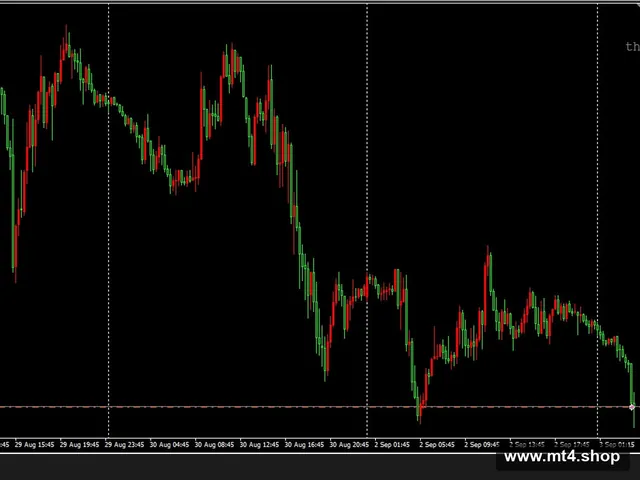Click the current price marker on the horizontal line
Viewport: 640px width, 480px height.
click(632, 407)
